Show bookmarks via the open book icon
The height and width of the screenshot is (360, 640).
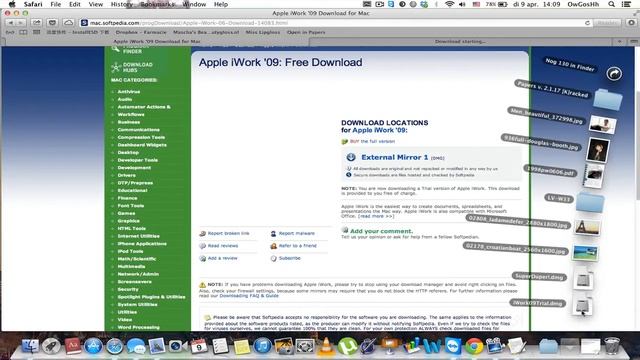[x=23, y=32]
